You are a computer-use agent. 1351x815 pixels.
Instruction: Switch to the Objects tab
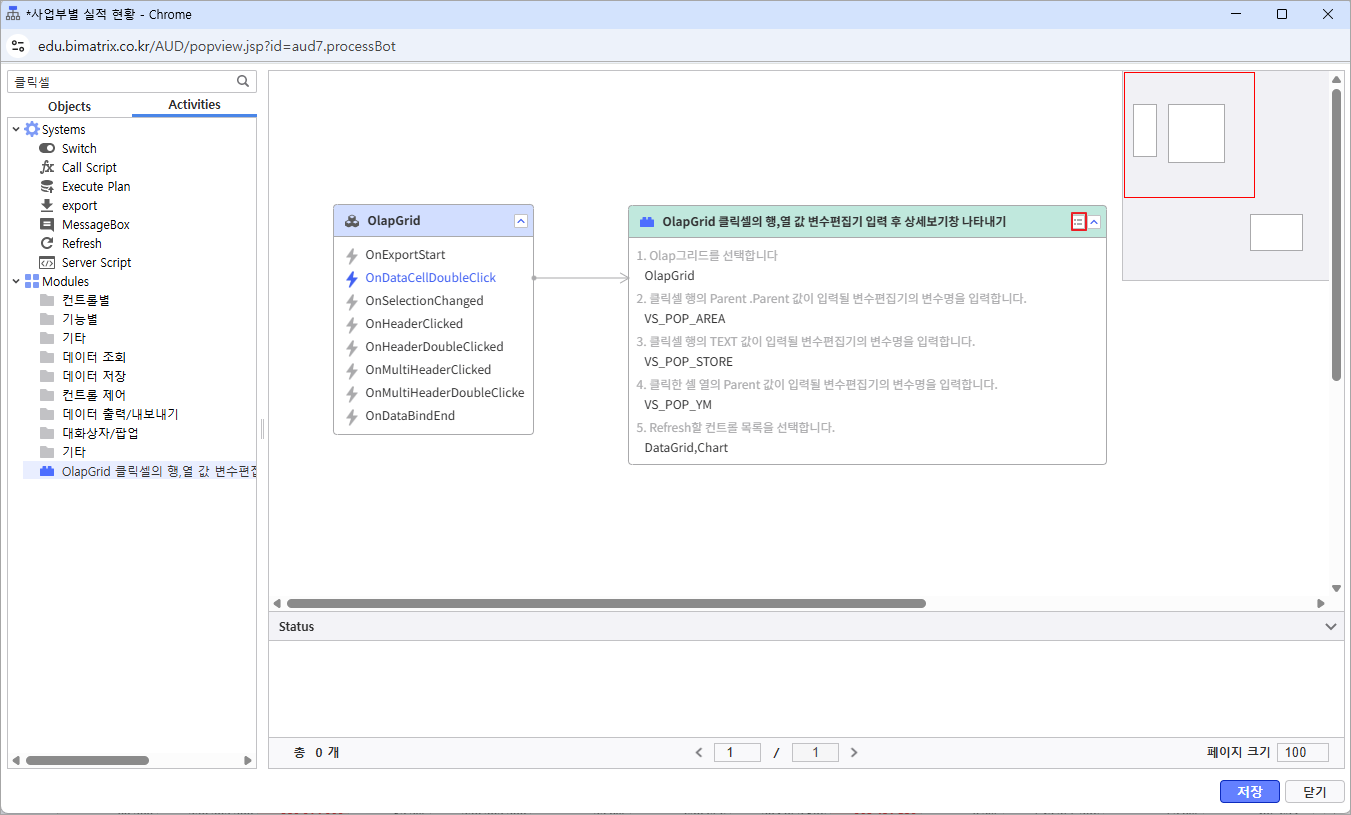[x=69, y=106]
